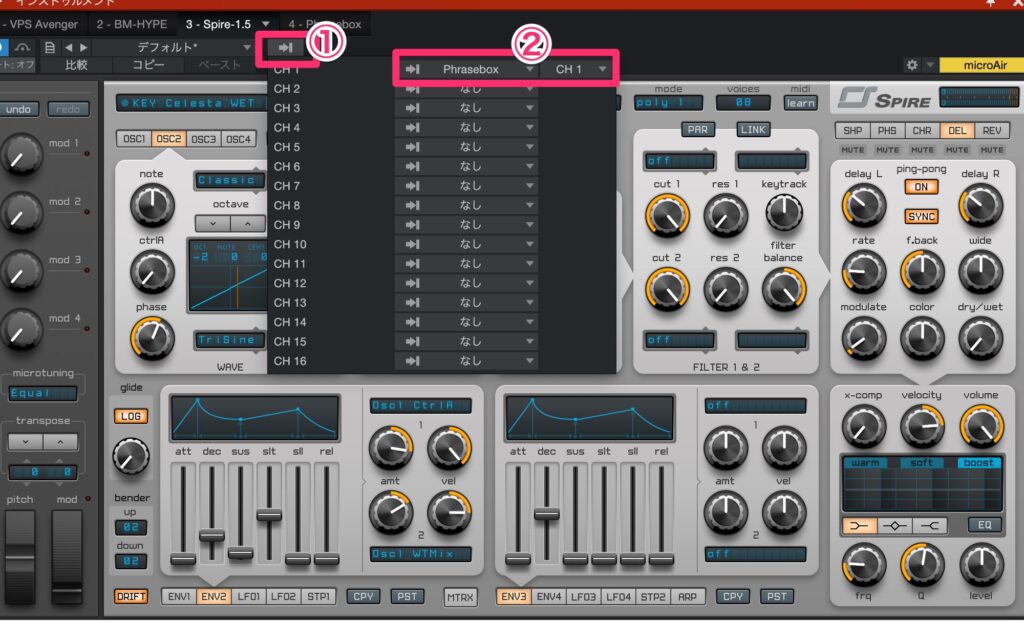The width and height of the screenshot is (1024, 641).
Task: Open the gear settings icon beside microAir
Action: pyautogui.click(x=911, y=65)
